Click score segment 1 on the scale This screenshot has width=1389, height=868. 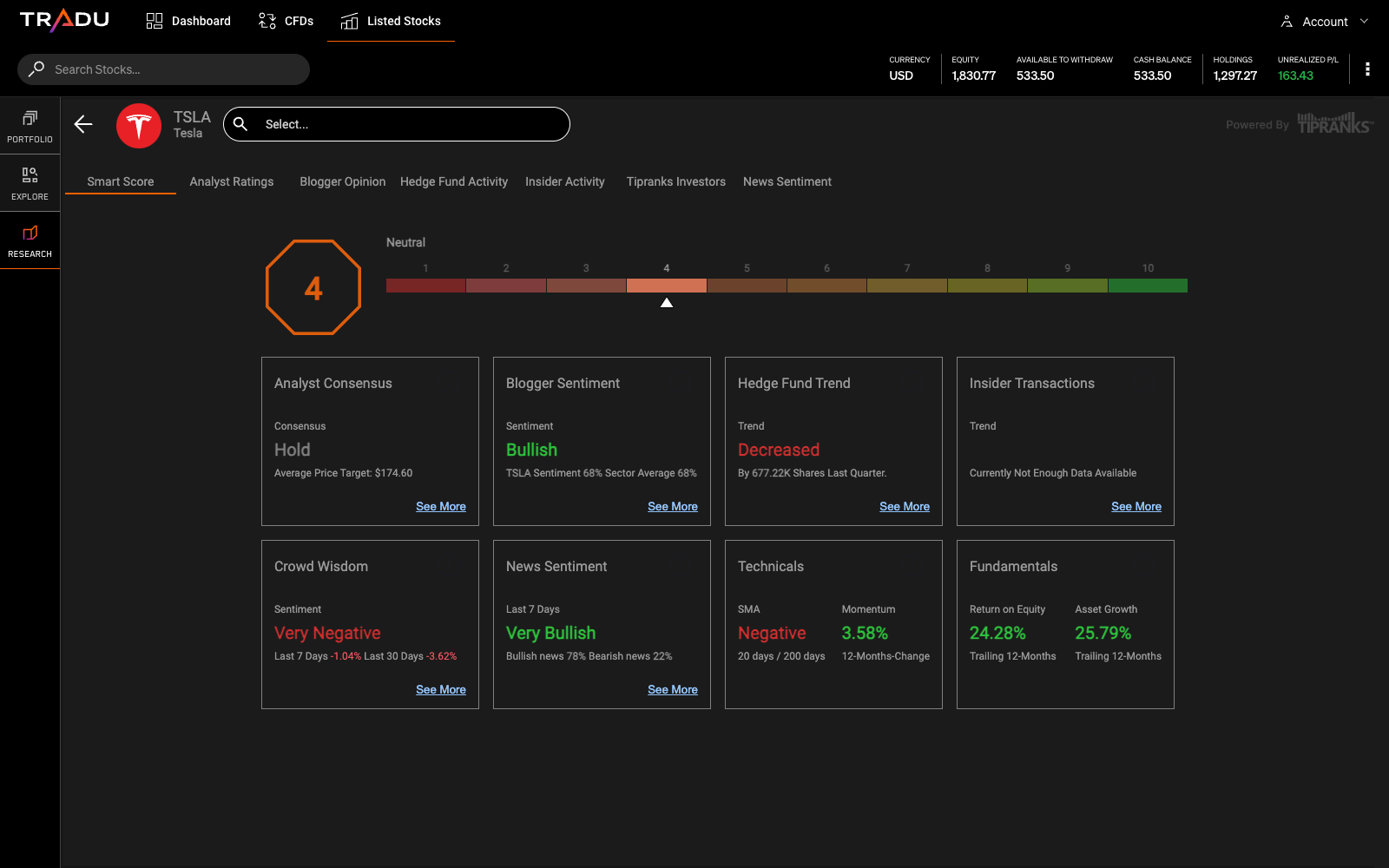(425, 286)
